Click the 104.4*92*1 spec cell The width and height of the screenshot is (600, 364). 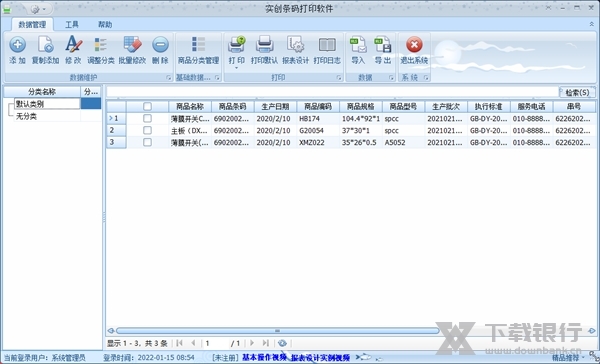(361, 119)
